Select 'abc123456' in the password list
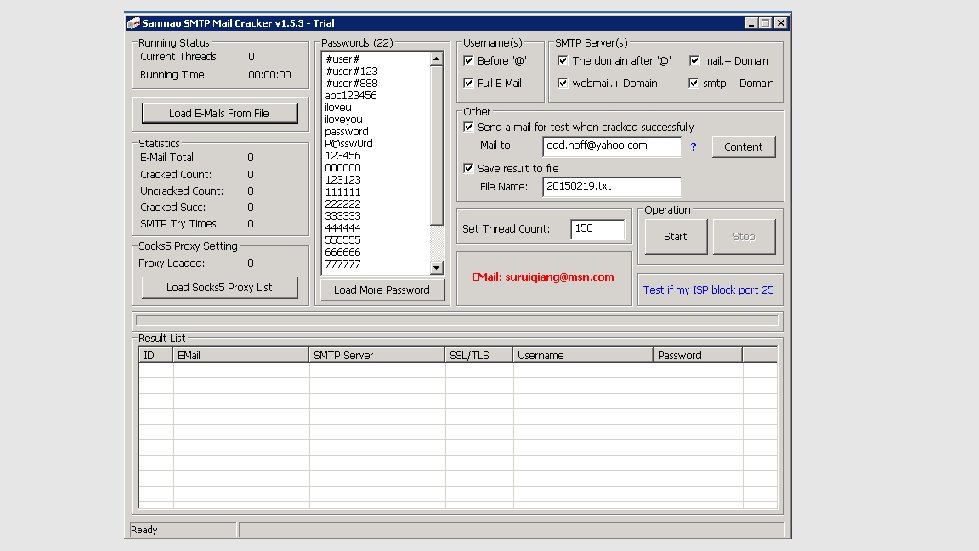 click(350, 95)
